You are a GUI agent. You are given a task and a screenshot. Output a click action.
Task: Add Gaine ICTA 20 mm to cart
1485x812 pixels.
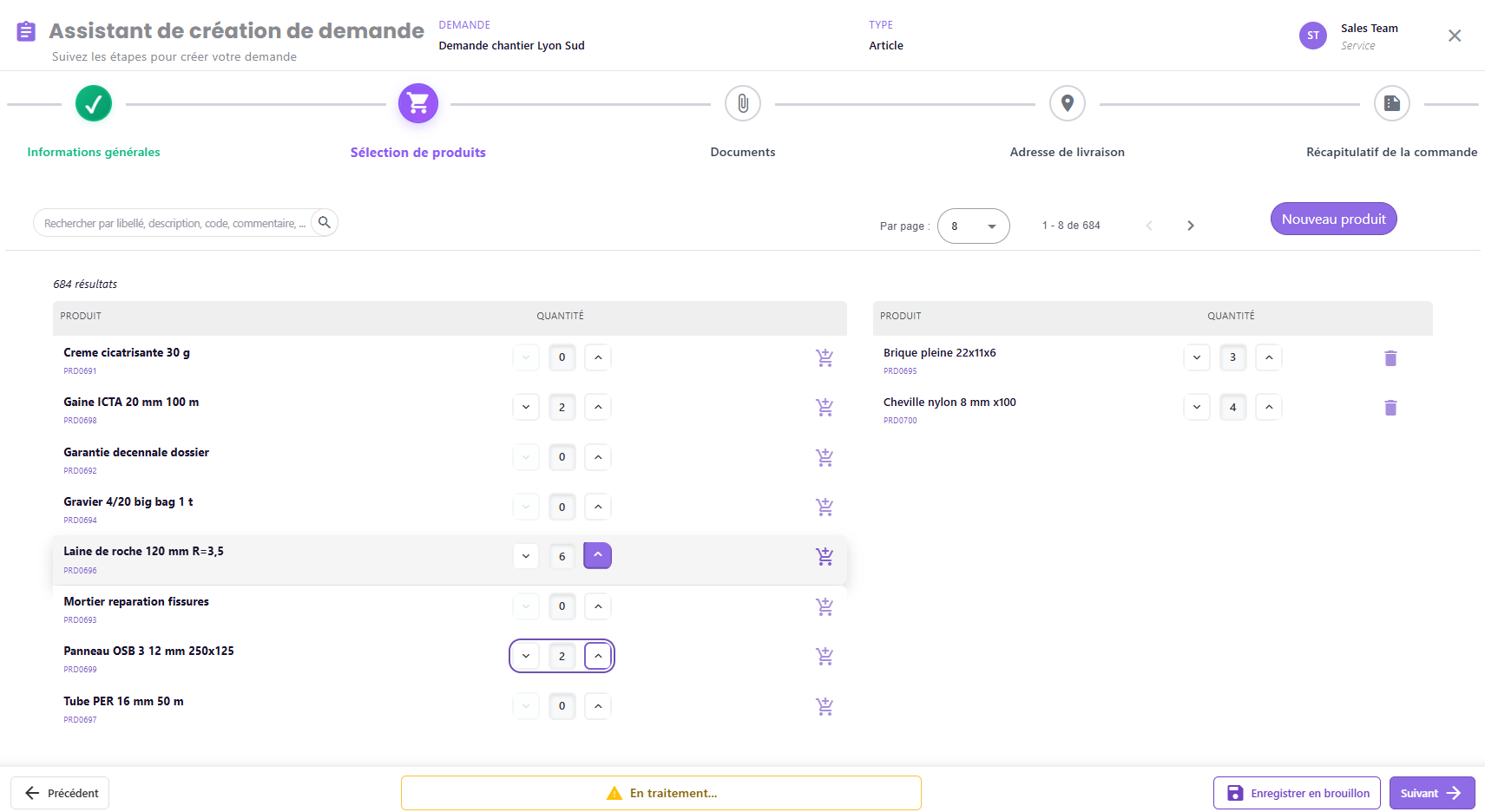coord(825,407)
